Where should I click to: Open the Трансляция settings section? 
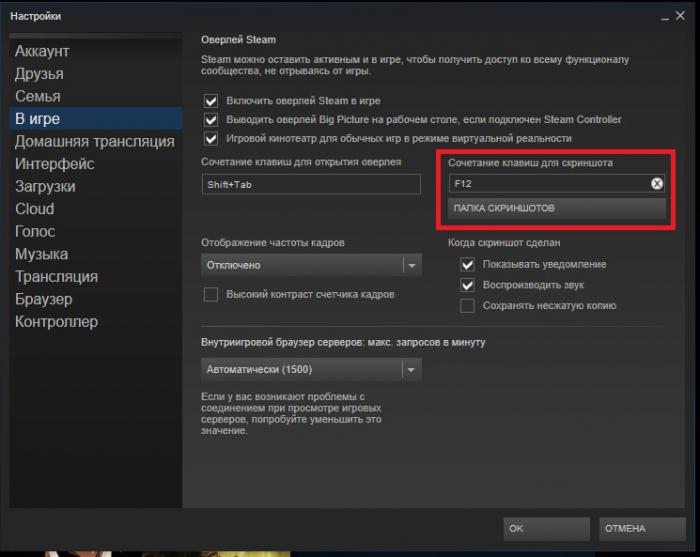(96, 276)
